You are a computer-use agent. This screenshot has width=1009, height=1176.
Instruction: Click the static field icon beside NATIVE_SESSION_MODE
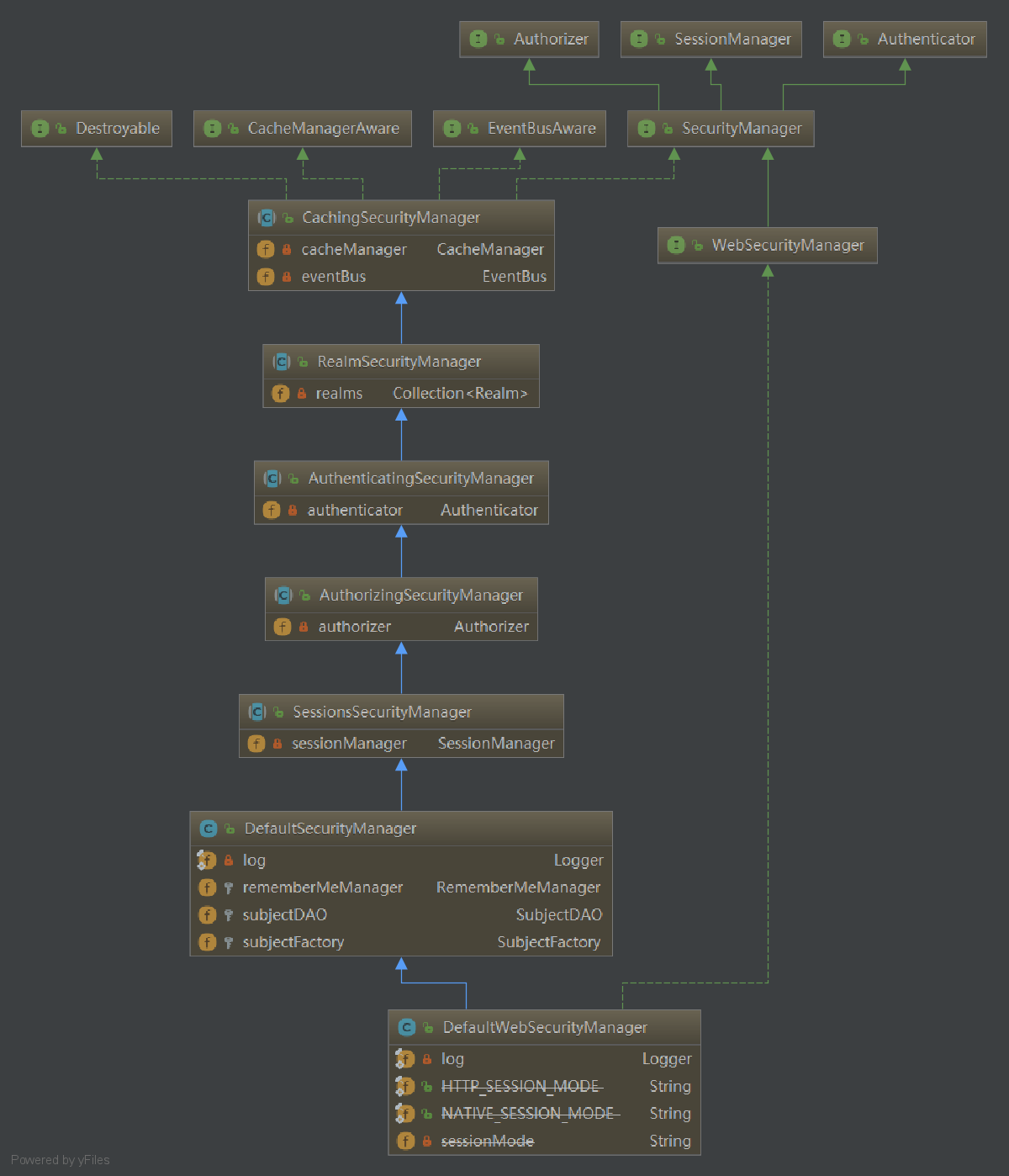[x=405, y=1114]
